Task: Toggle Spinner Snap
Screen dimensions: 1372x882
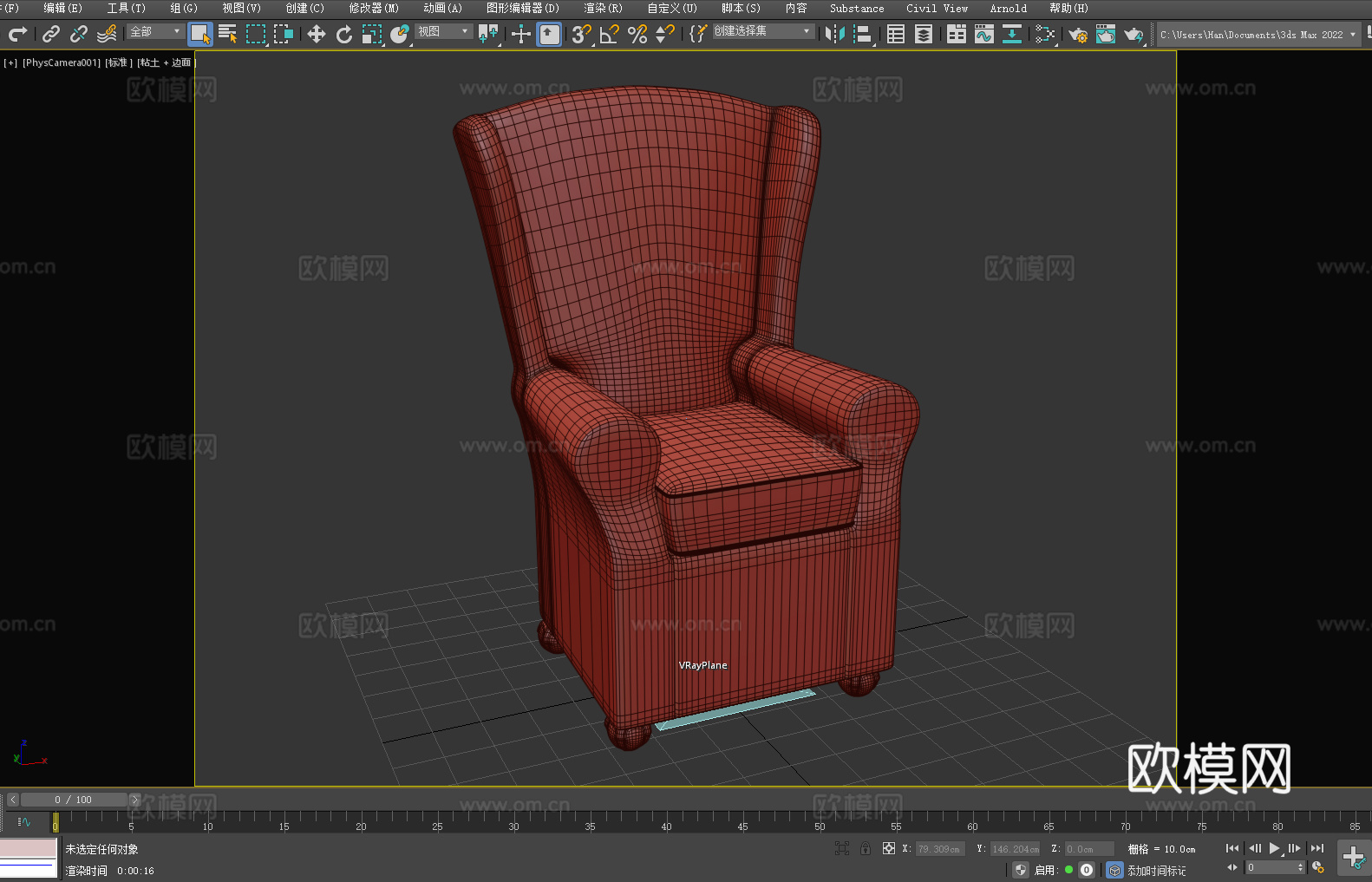Action: click(x=665, y=34)
